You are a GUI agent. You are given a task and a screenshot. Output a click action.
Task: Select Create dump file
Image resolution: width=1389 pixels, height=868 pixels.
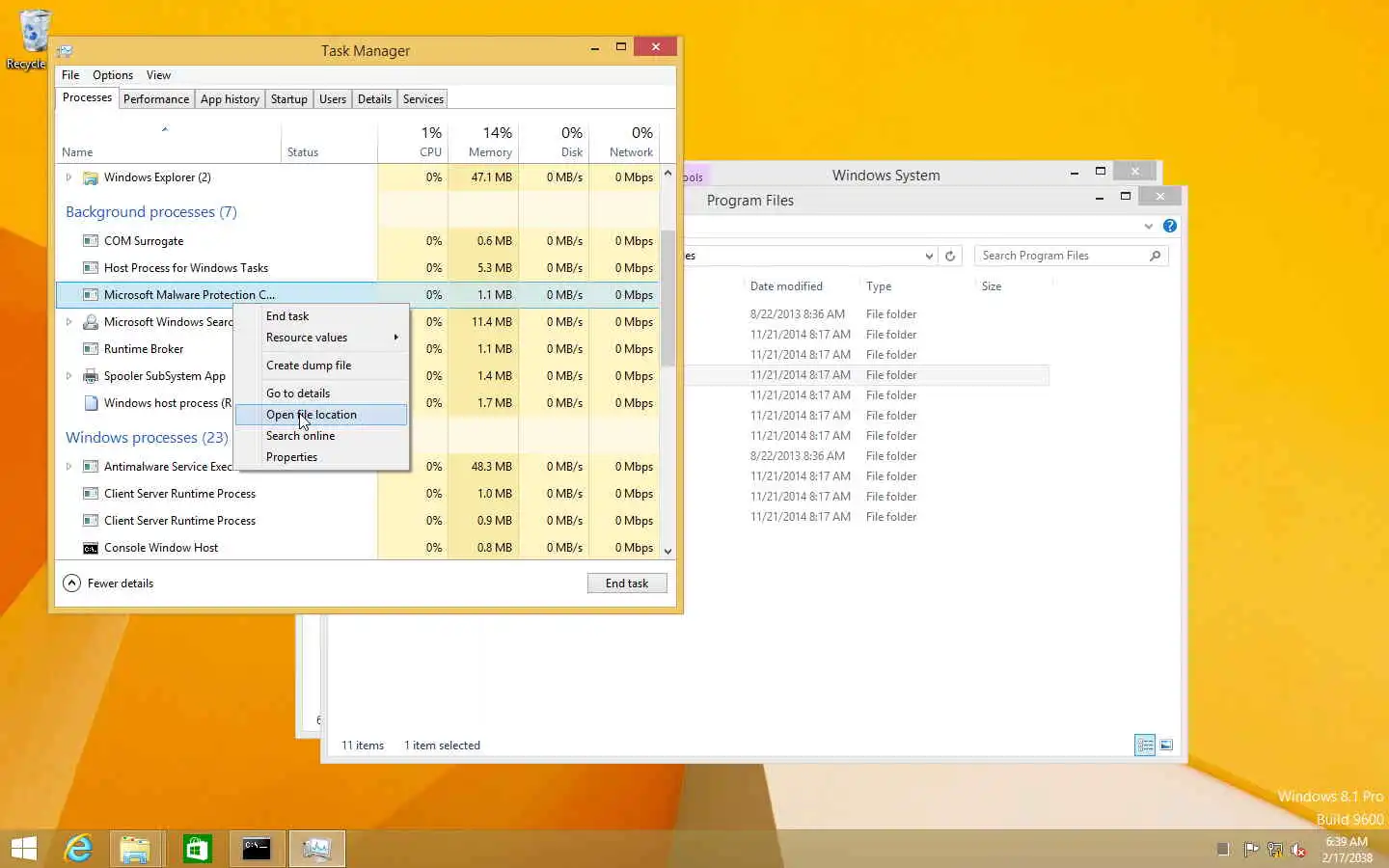322,366
